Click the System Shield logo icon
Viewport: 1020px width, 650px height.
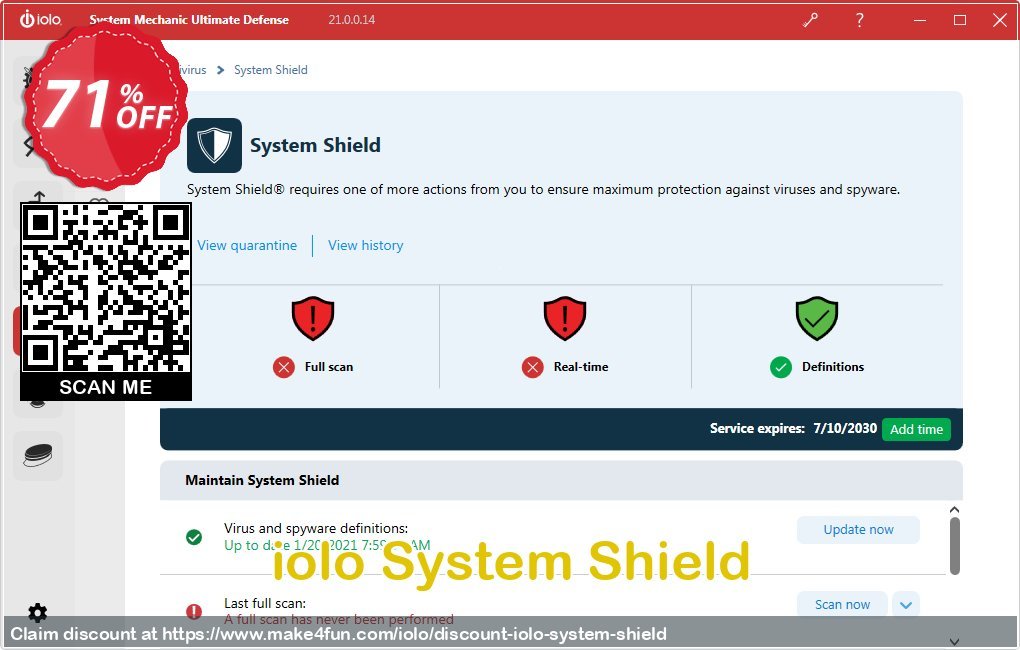214,145
